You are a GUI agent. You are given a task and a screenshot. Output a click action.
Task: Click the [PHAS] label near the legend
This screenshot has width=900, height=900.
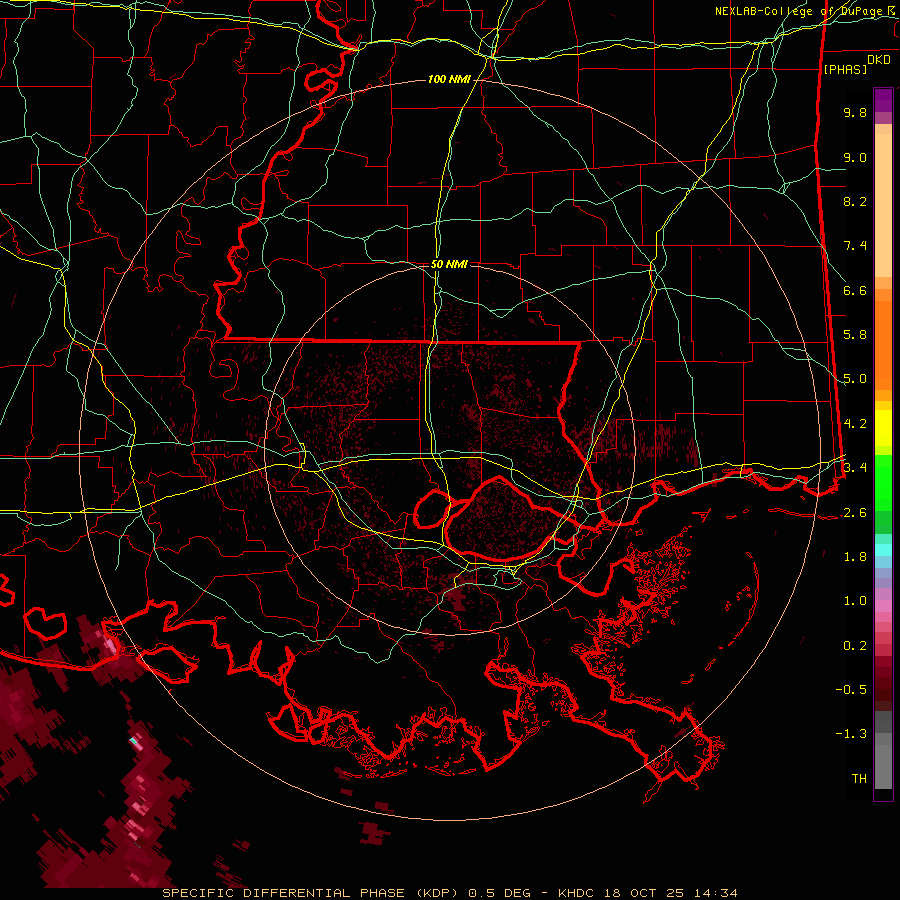845,69
